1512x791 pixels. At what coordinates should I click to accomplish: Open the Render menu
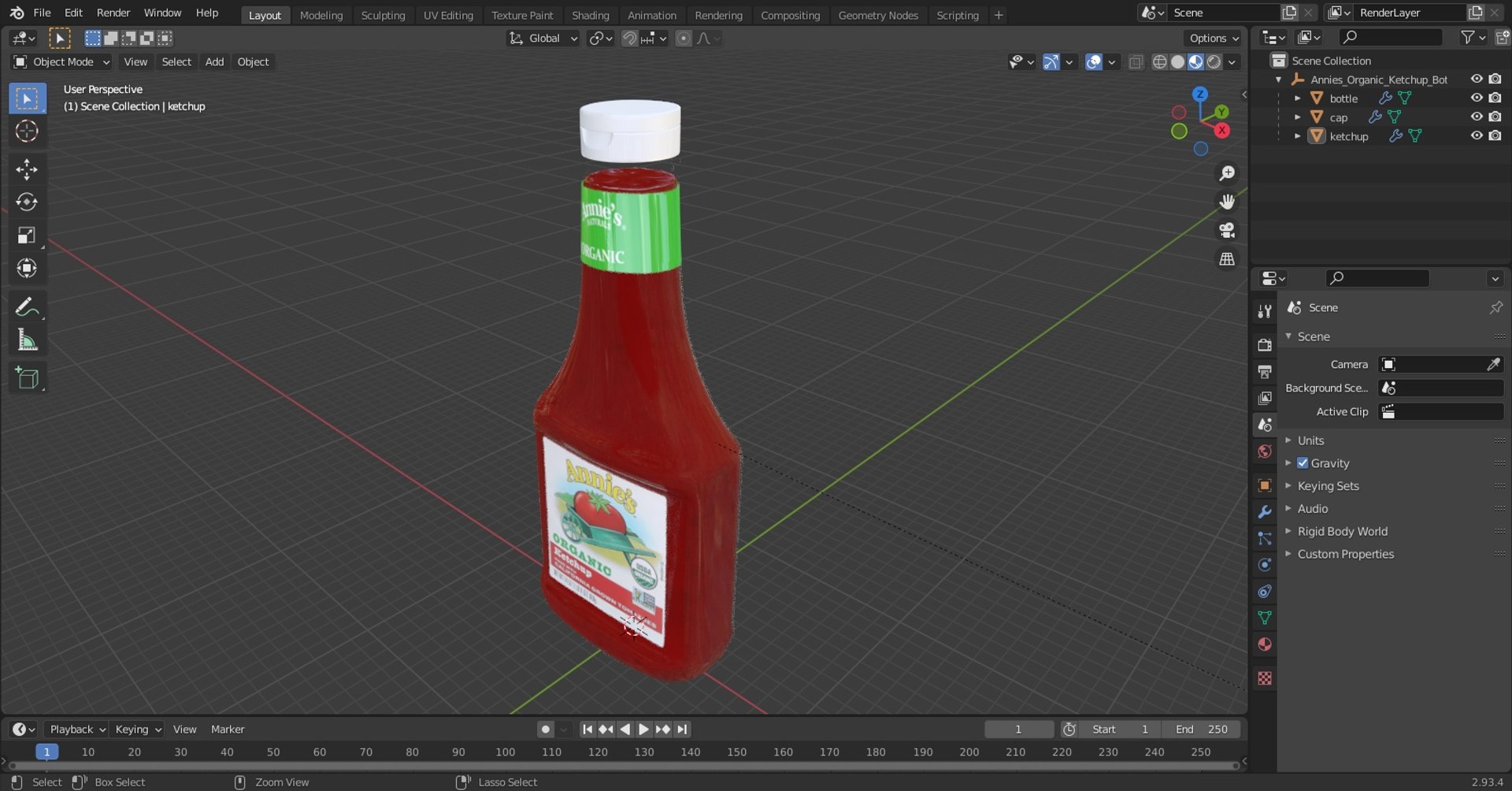coord(113,13)
